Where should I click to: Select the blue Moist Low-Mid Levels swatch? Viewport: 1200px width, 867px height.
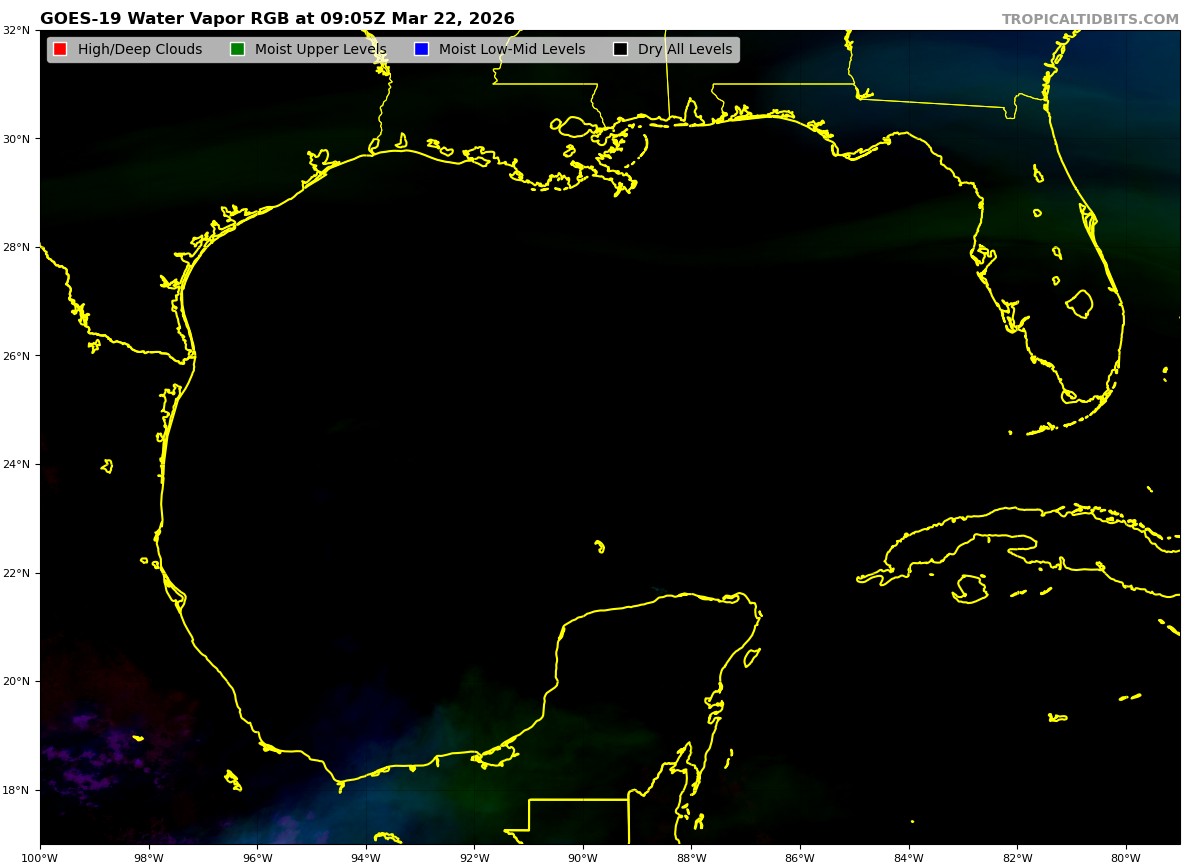point(421,50)
